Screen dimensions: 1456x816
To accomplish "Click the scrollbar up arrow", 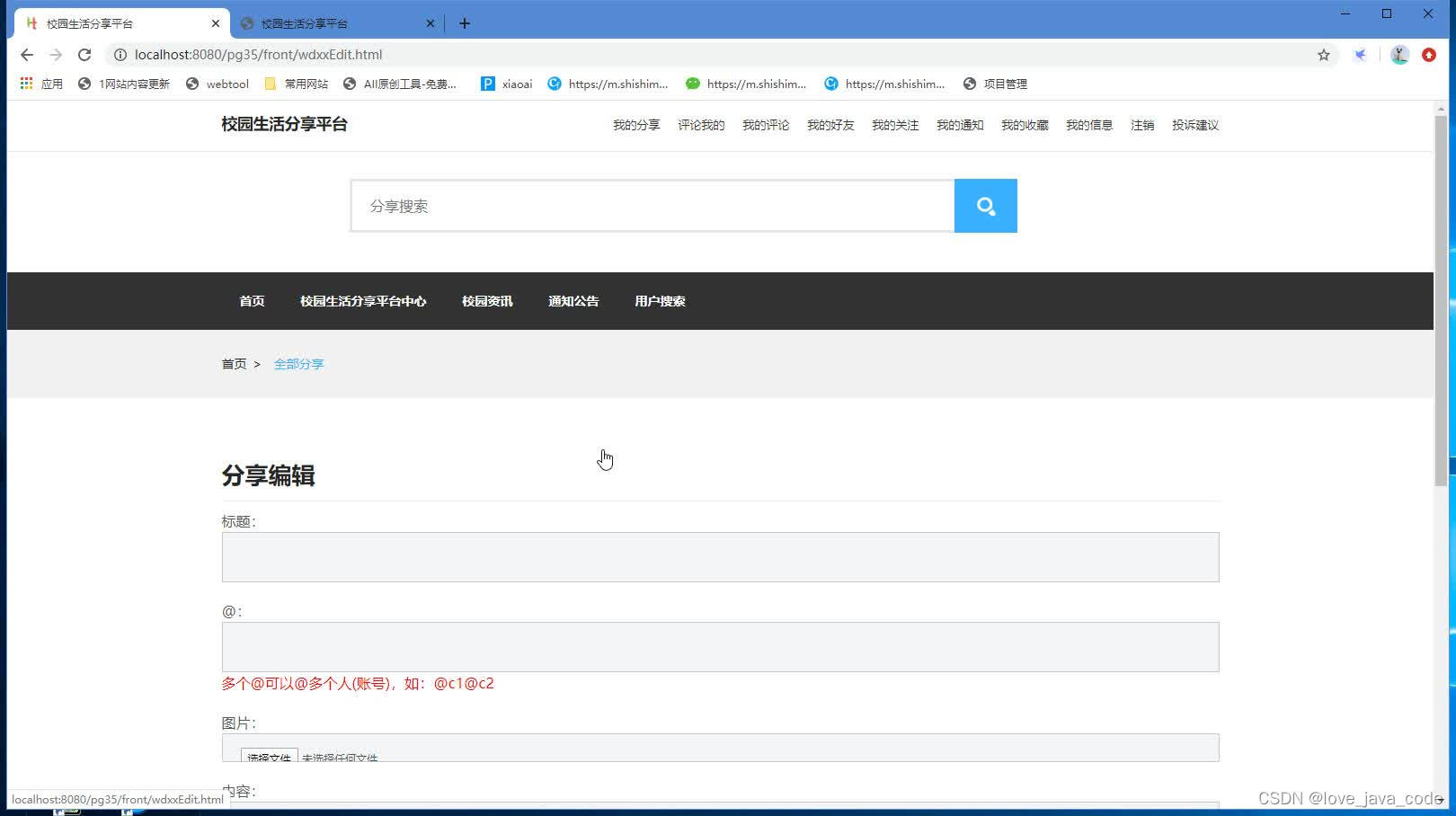I will [x=1441, y=109].
